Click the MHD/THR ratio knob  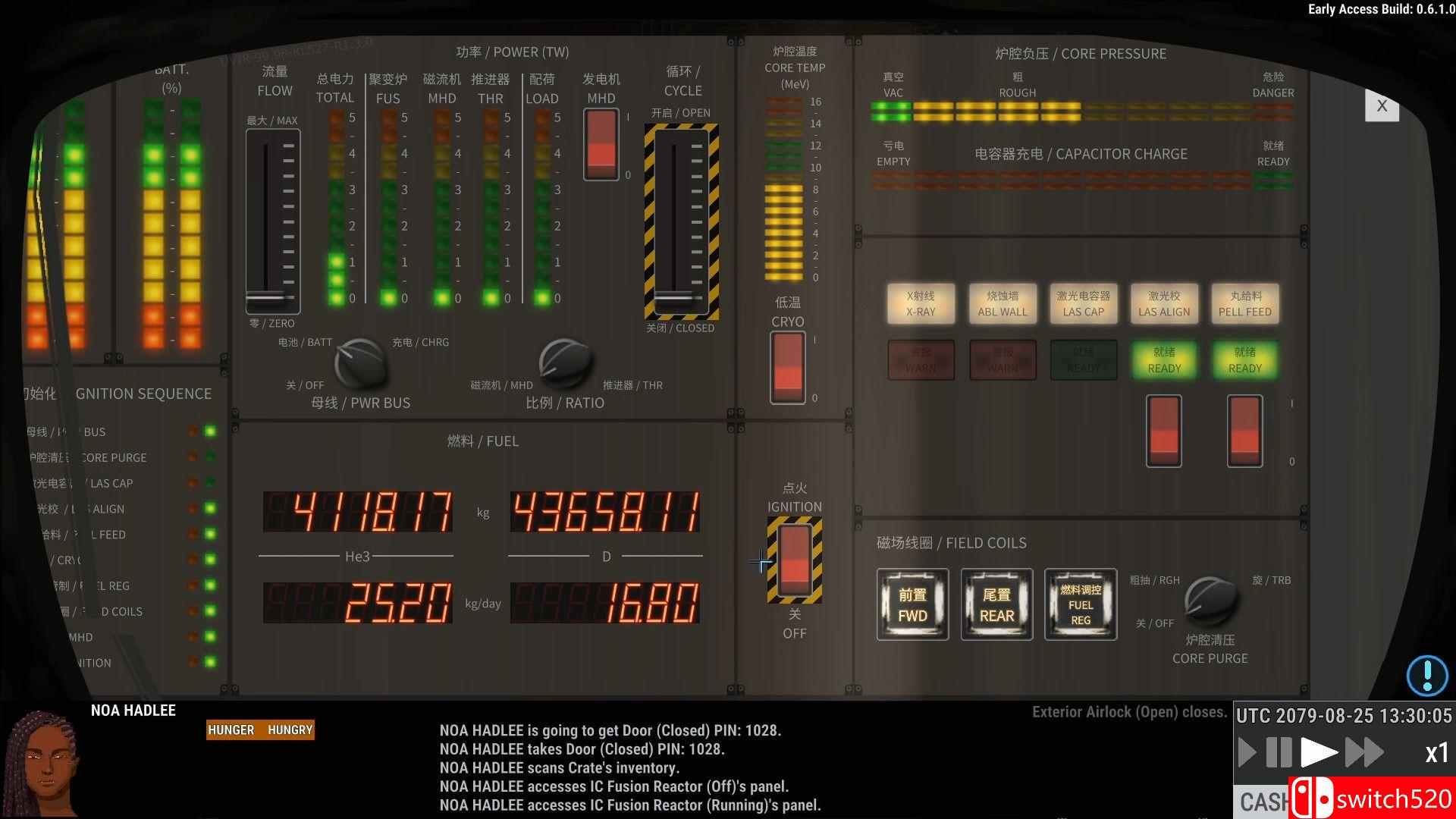coord(565,363)
